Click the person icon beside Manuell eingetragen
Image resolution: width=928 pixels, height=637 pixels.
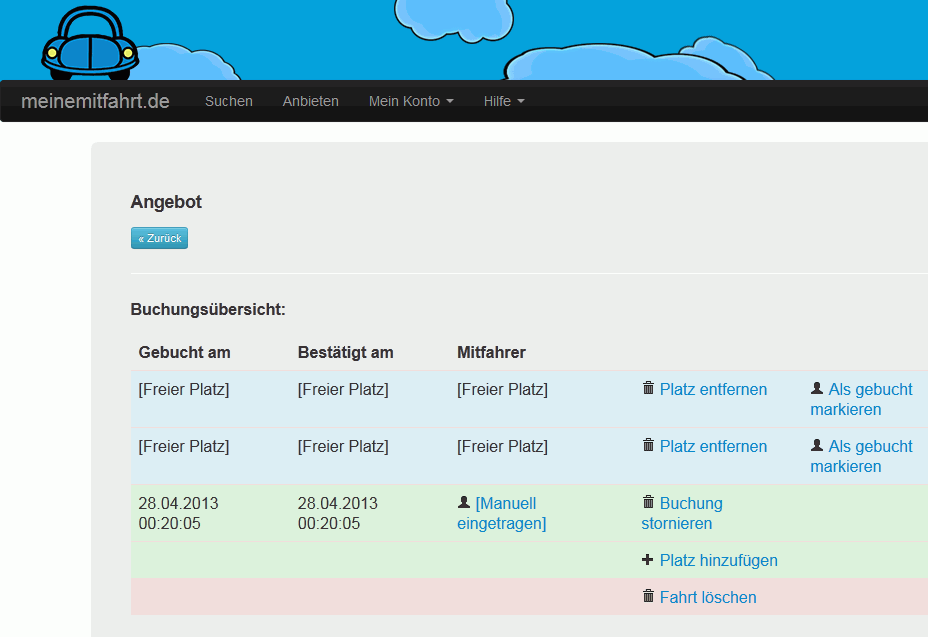click(x=464, y=503)
